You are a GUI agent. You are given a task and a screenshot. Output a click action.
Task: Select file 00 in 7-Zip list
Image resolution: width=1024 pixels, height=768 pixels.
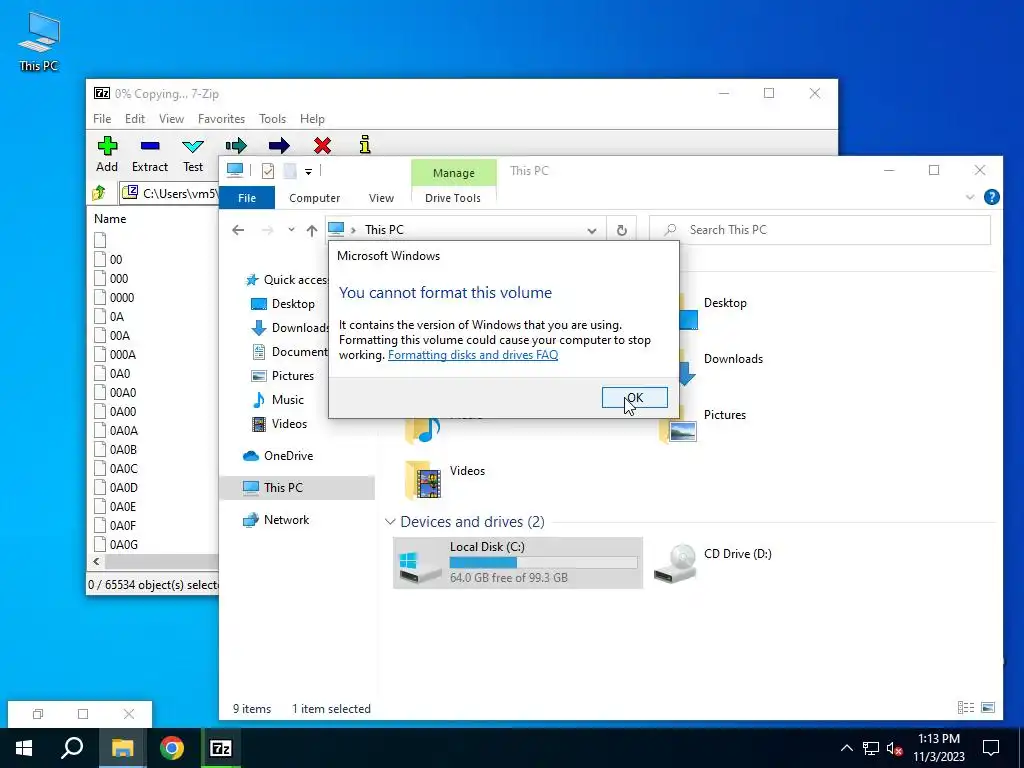(116, 259)
